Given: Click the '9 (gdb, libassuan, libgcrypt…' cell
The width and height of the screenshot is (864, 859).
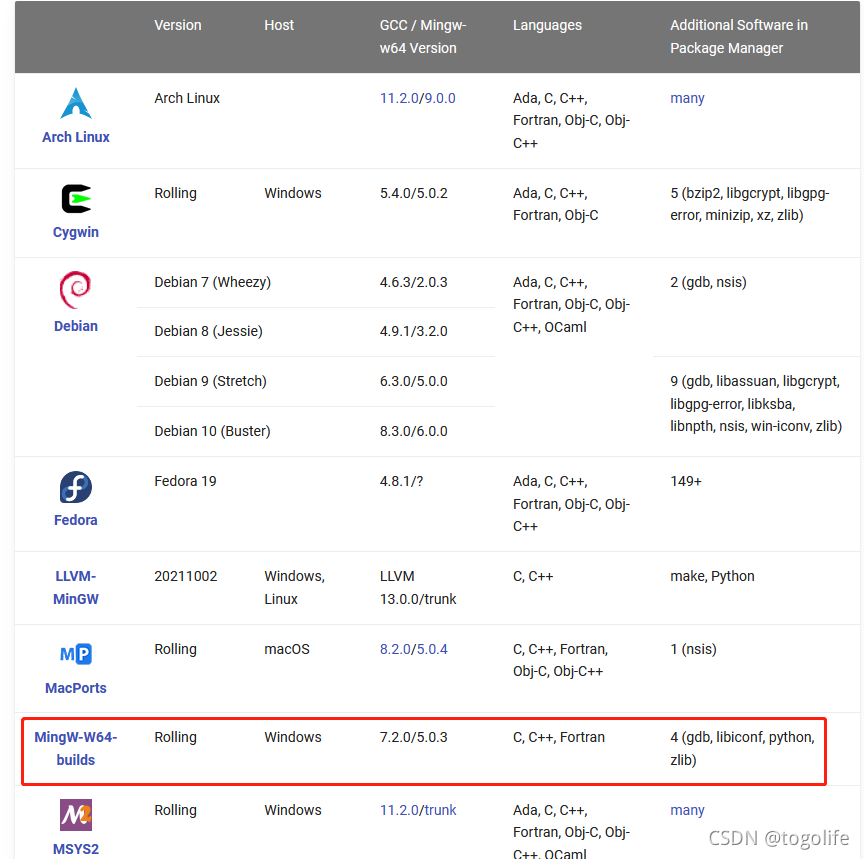Looking at the screenshot, I should [756, 404].
